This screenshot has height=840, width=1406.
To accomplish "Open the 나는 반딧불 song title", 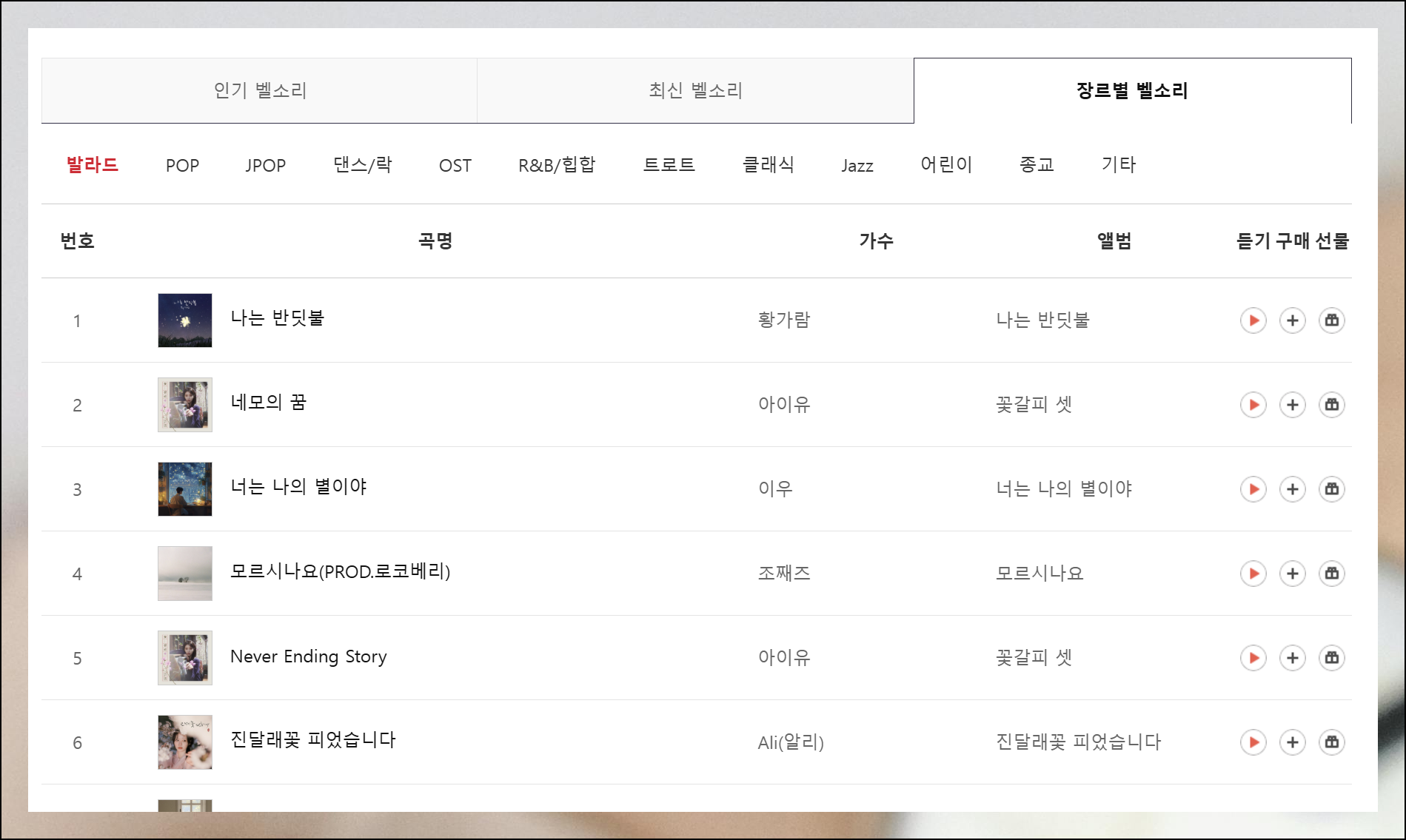I will (278, 317).
